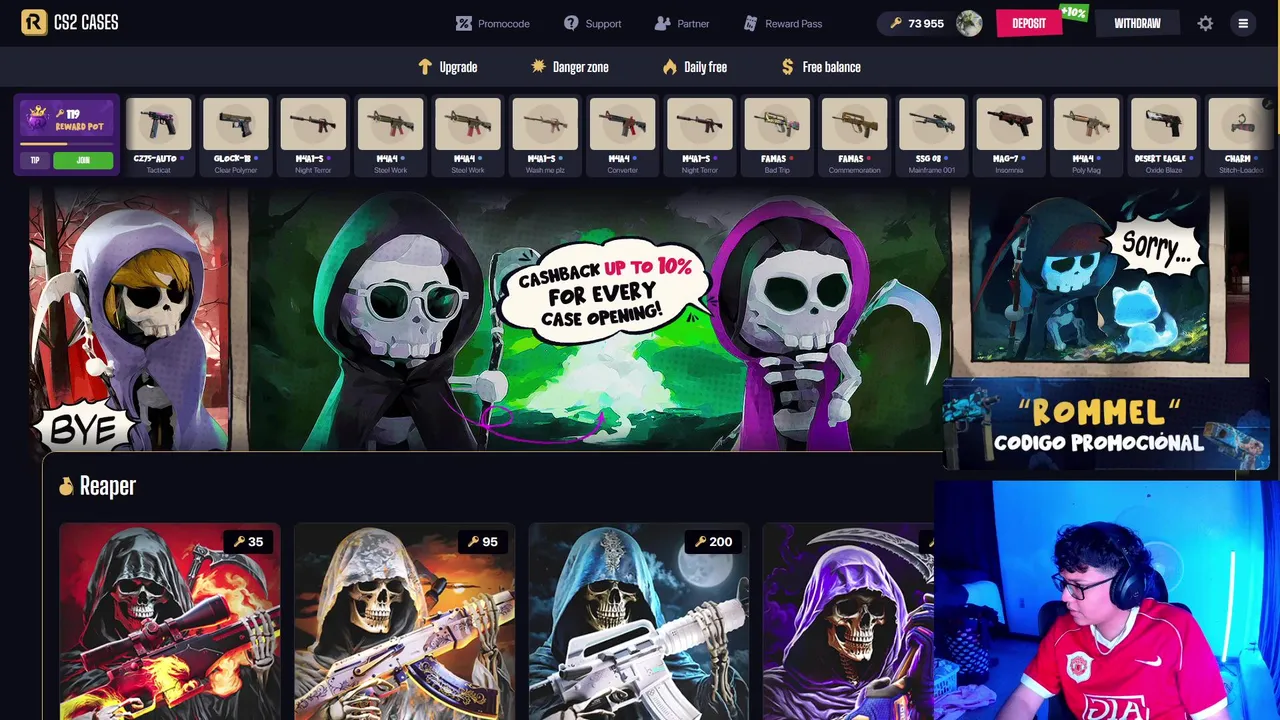The height and width of the screenshot is (720, 1280).
Task: Open the Danger zone mode
Action: coord(569,67)
